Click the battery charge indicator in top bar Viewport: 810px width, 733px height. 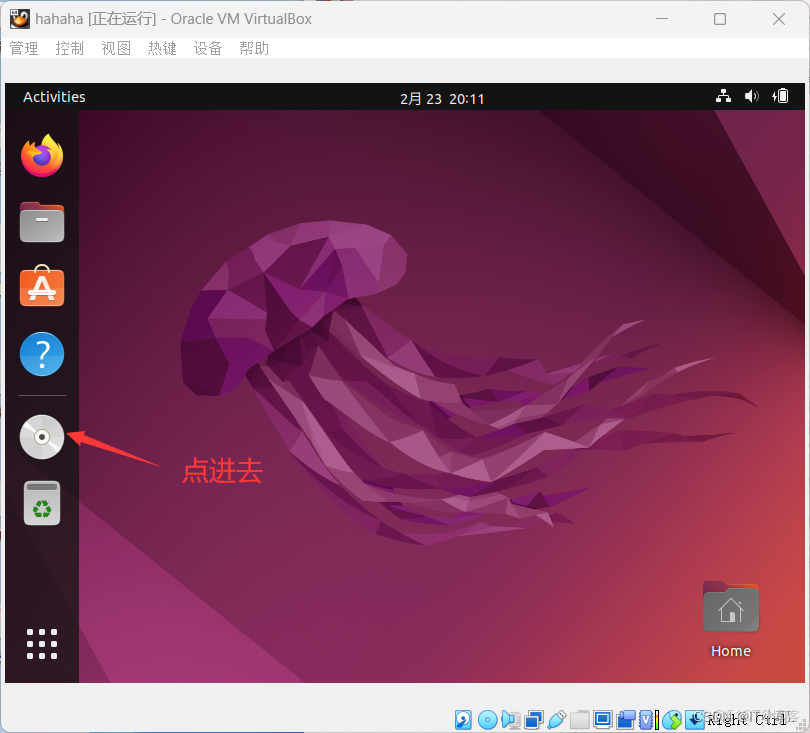(780, 96)
